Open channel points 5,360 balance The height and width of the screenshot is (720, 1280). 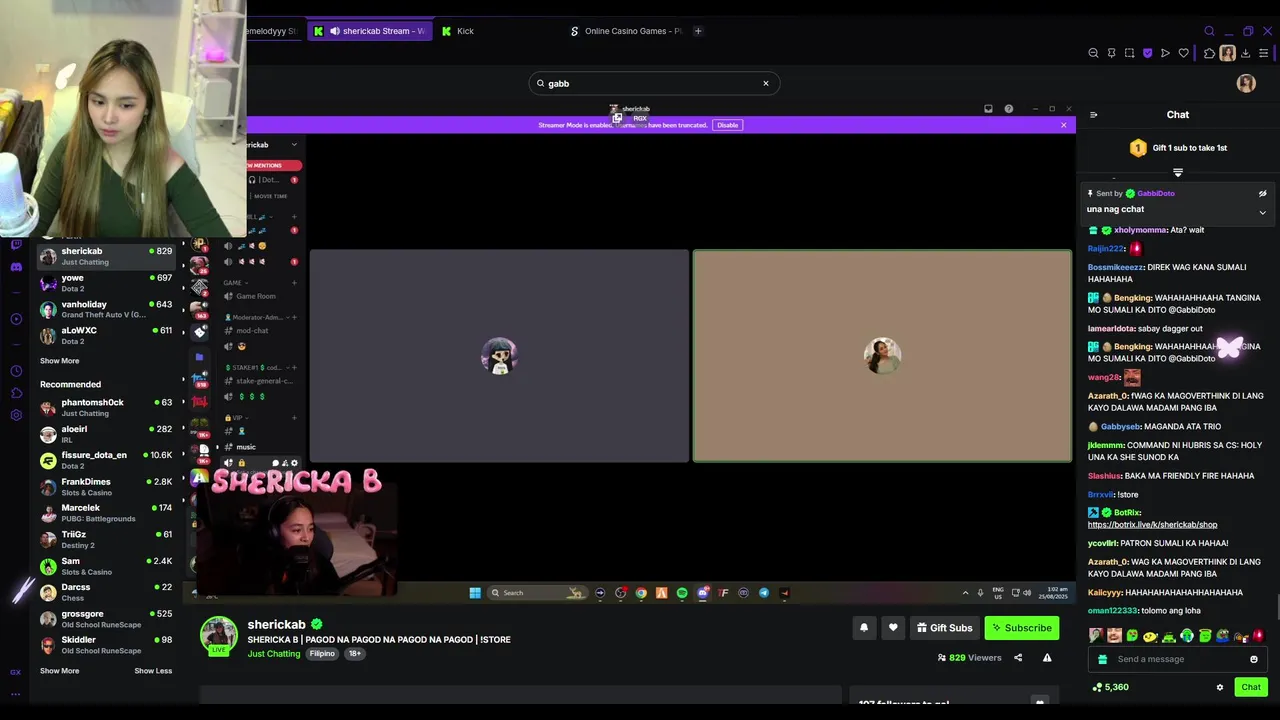(1110, 687)
